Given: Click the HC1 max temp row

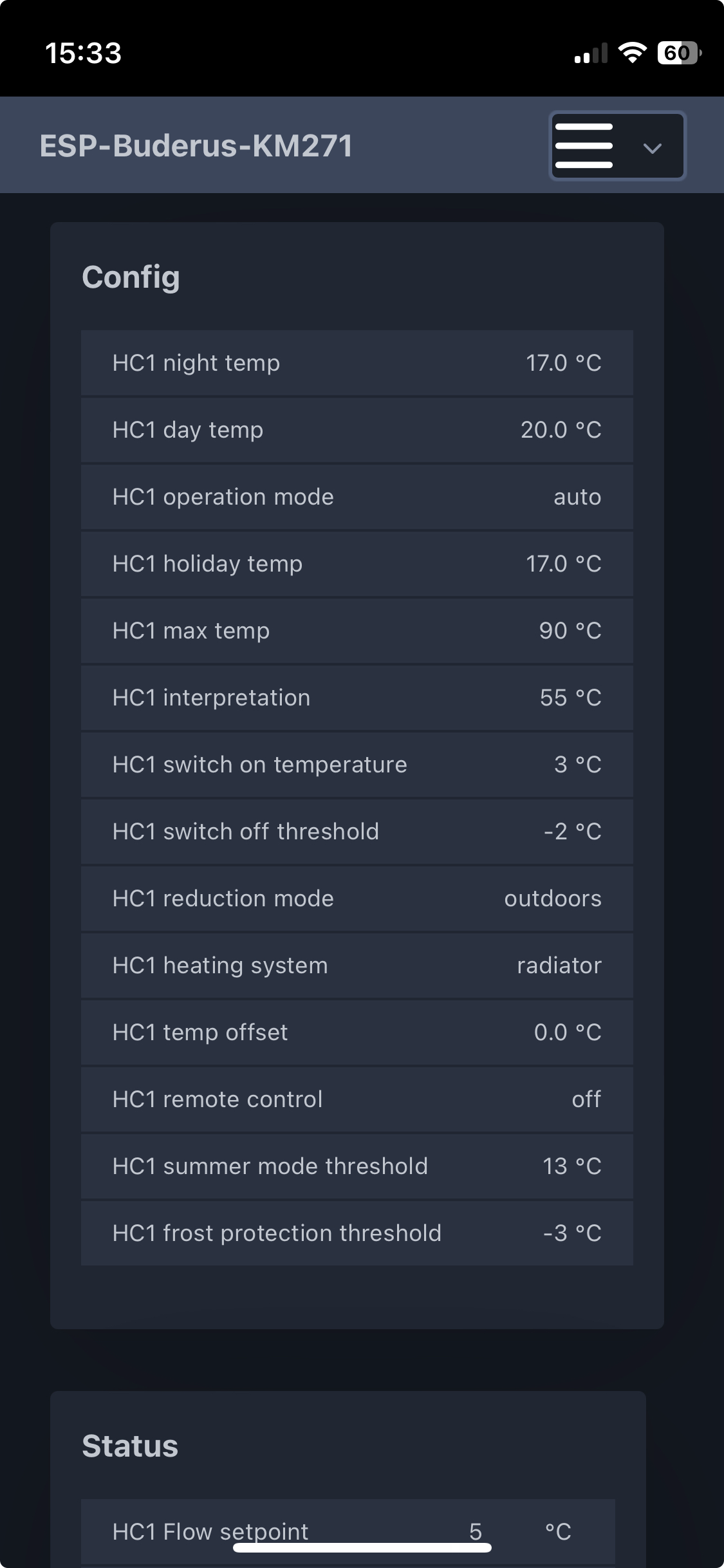Looking at the screenshot, I should click(357, 631).
